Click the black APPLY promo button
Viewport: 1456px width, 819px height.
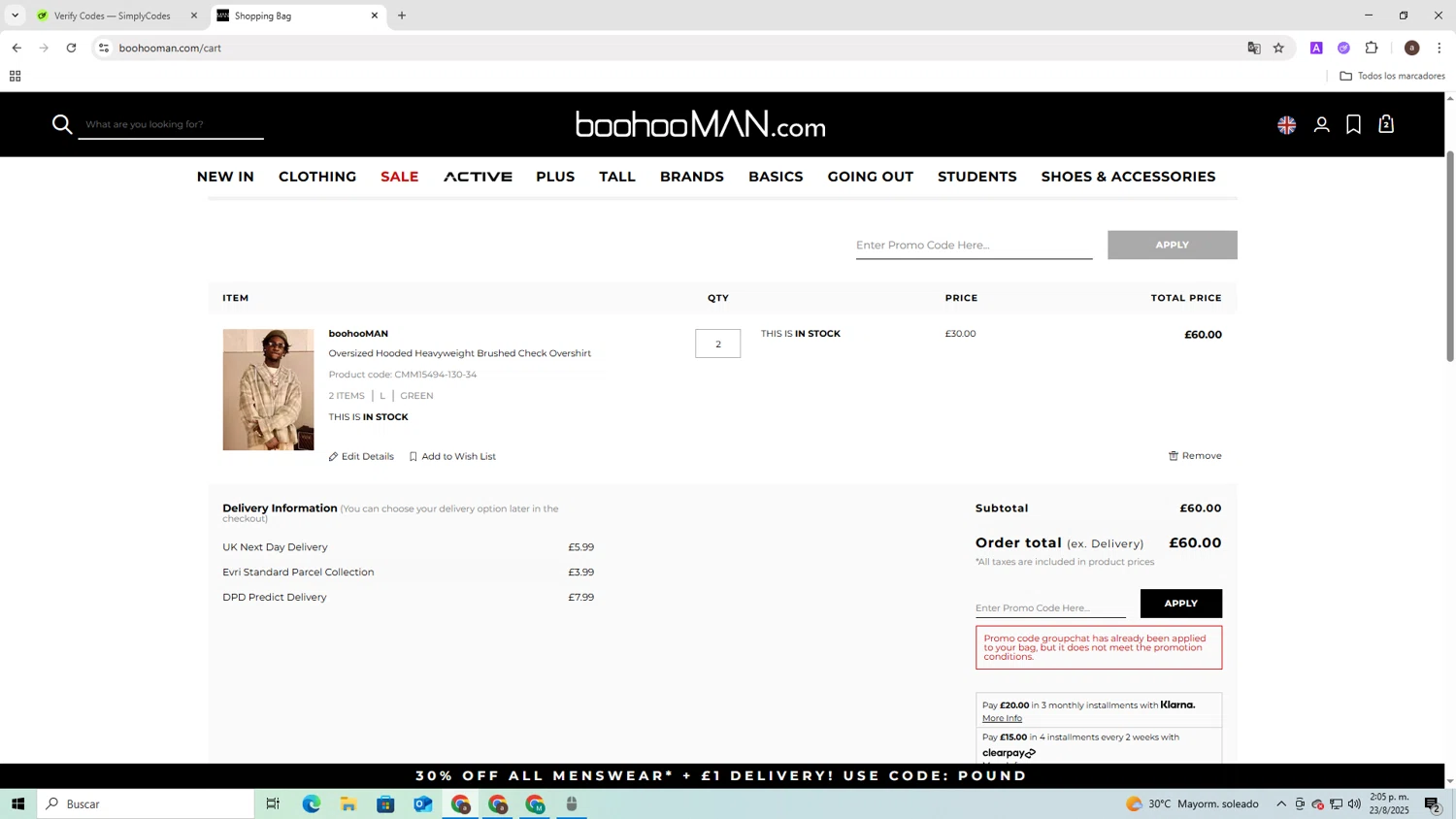pos(1181,604)
